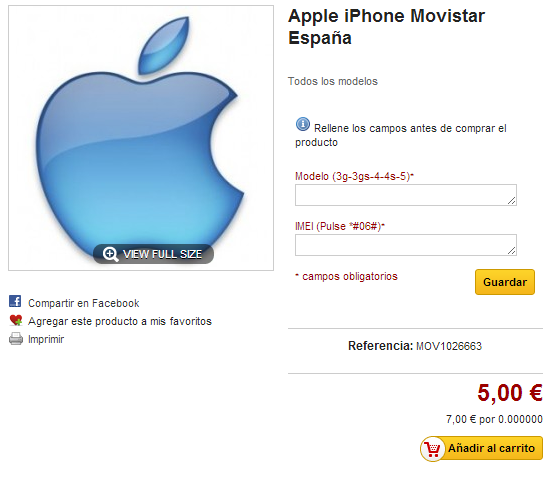Image resolution: width=557 pixels, height=479 pixels.
Task: Click the Facebook share icon
Action: point(15,301)
